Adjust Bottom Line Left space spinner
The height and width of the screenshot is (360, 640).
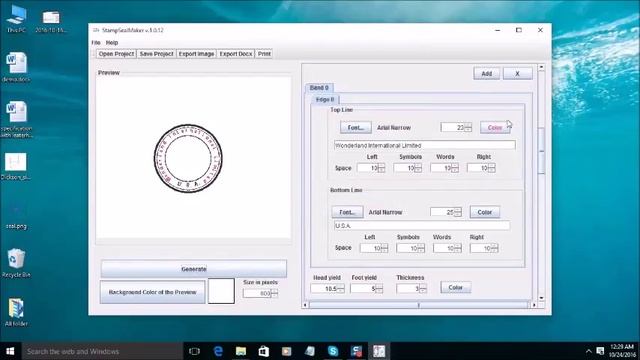click(x=374, y=248)
